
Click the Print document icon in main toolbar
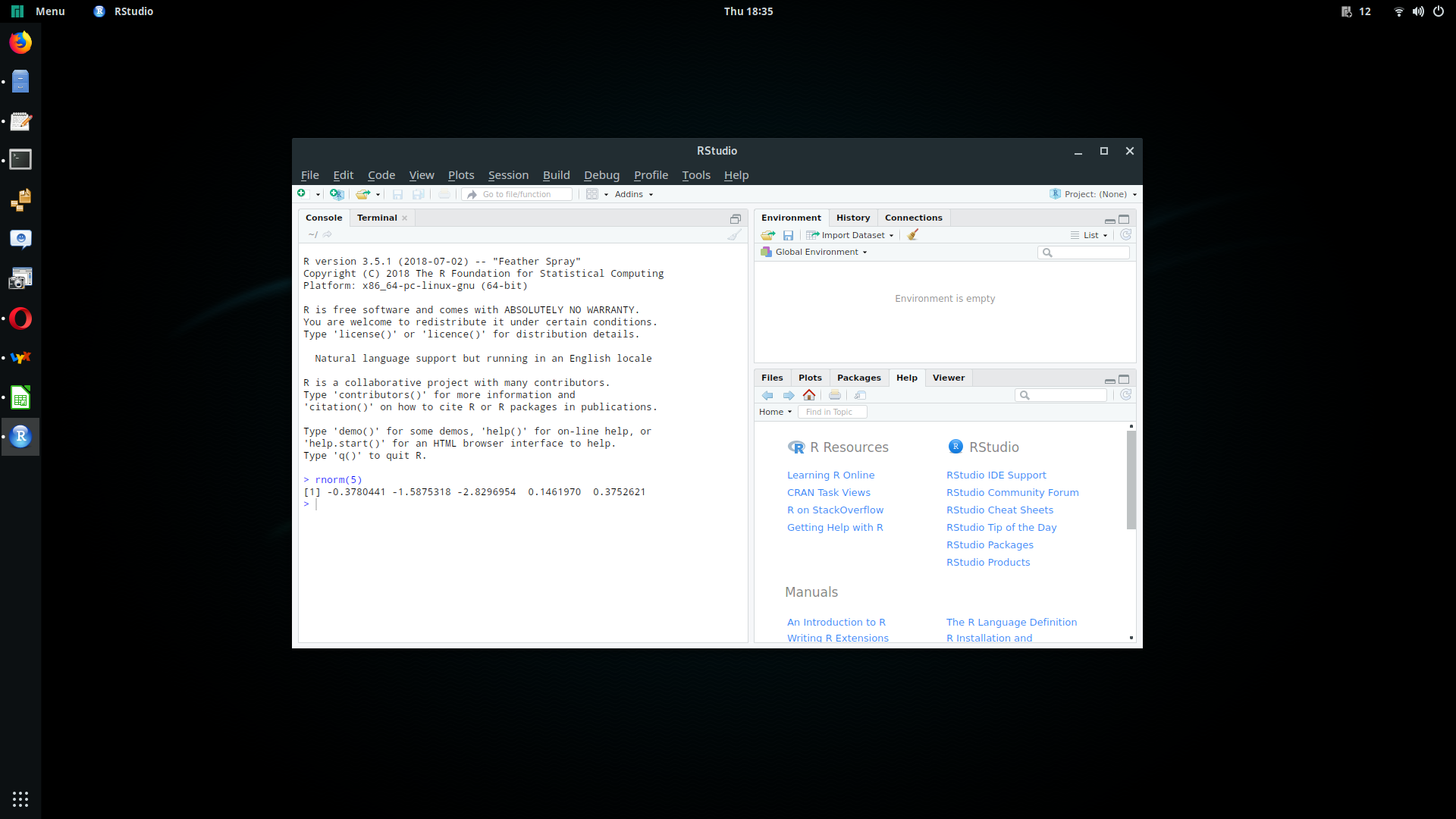tap(444, 194)
